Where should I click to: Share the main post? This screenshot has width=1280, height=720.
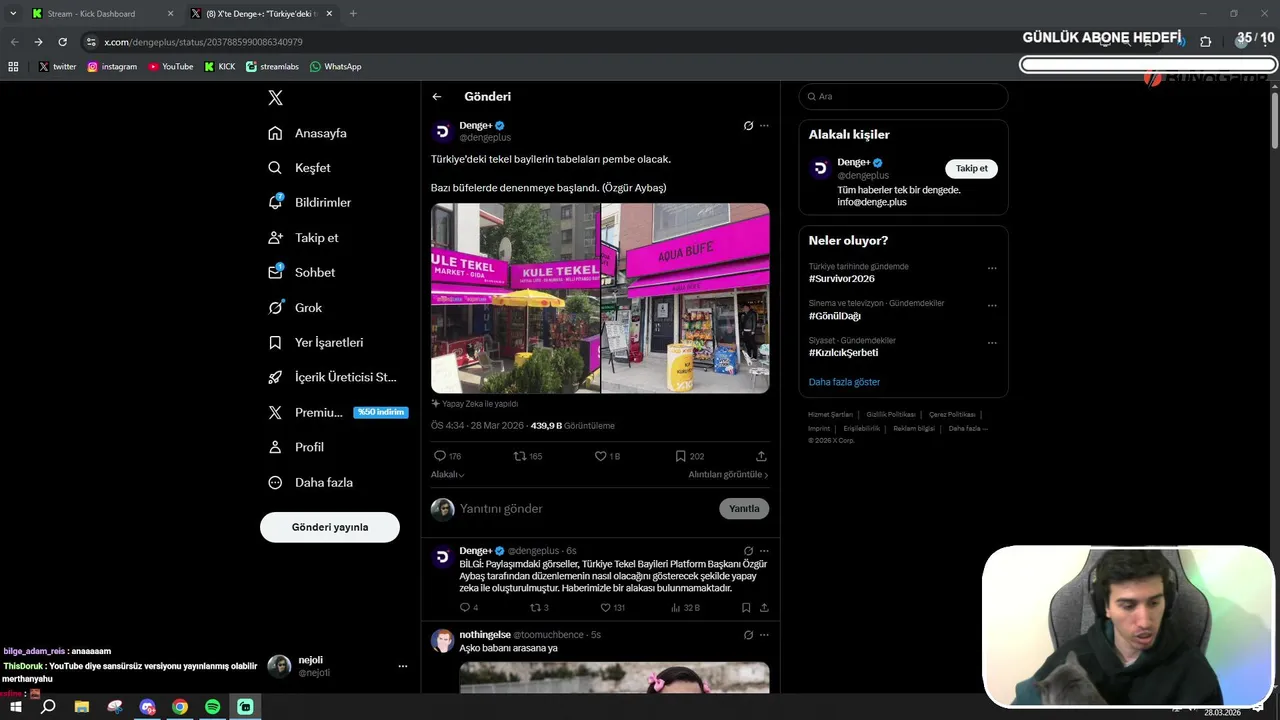coord(761,456)
